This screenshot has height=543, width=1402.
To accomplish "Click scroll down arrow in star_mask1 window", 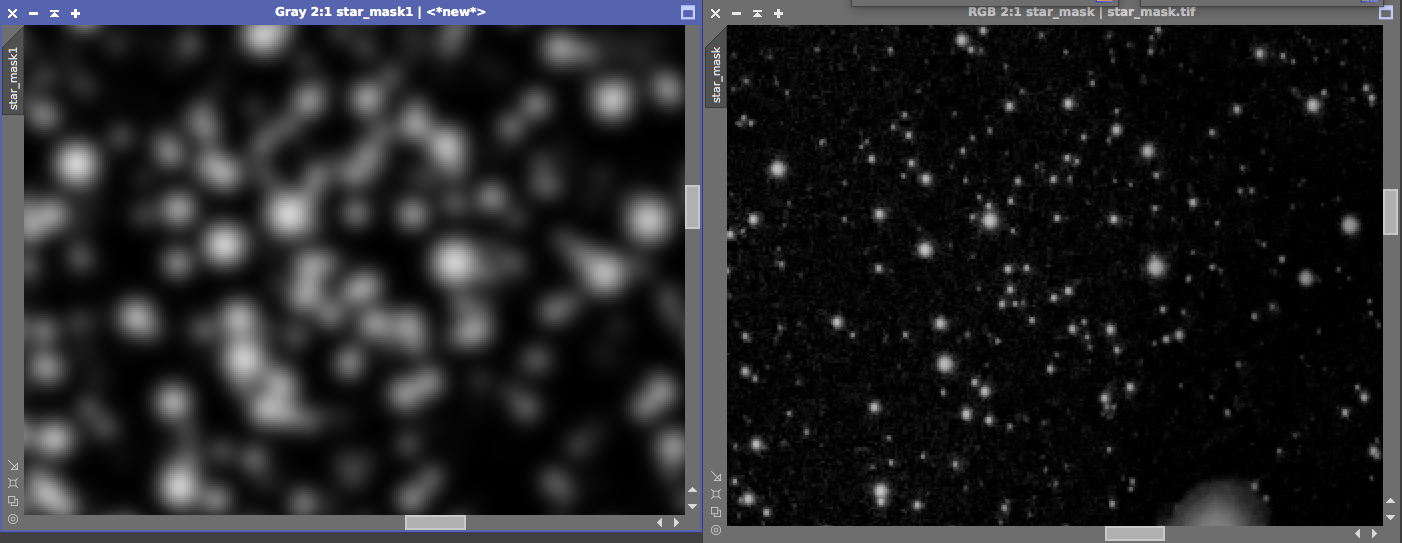I will click(x=692, y=506).
